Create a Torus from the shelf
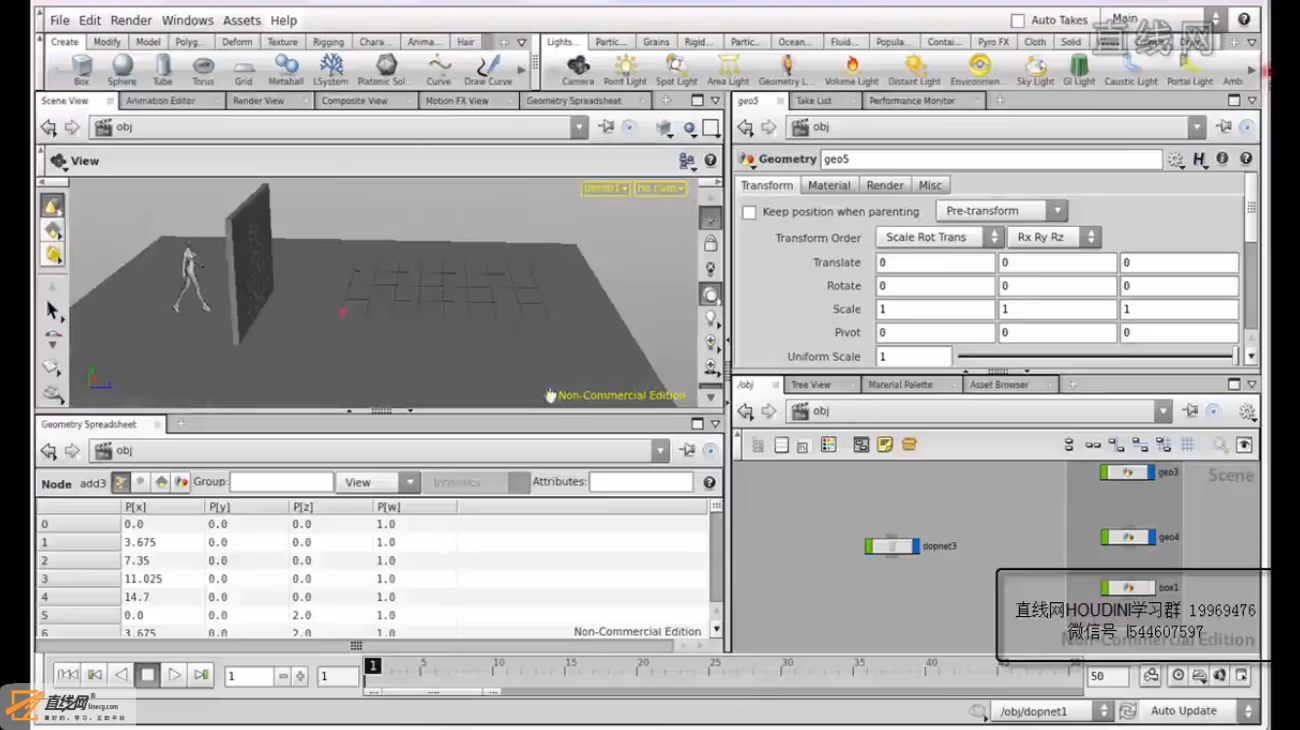This screenshot has width=1300, height=730. 203,70
